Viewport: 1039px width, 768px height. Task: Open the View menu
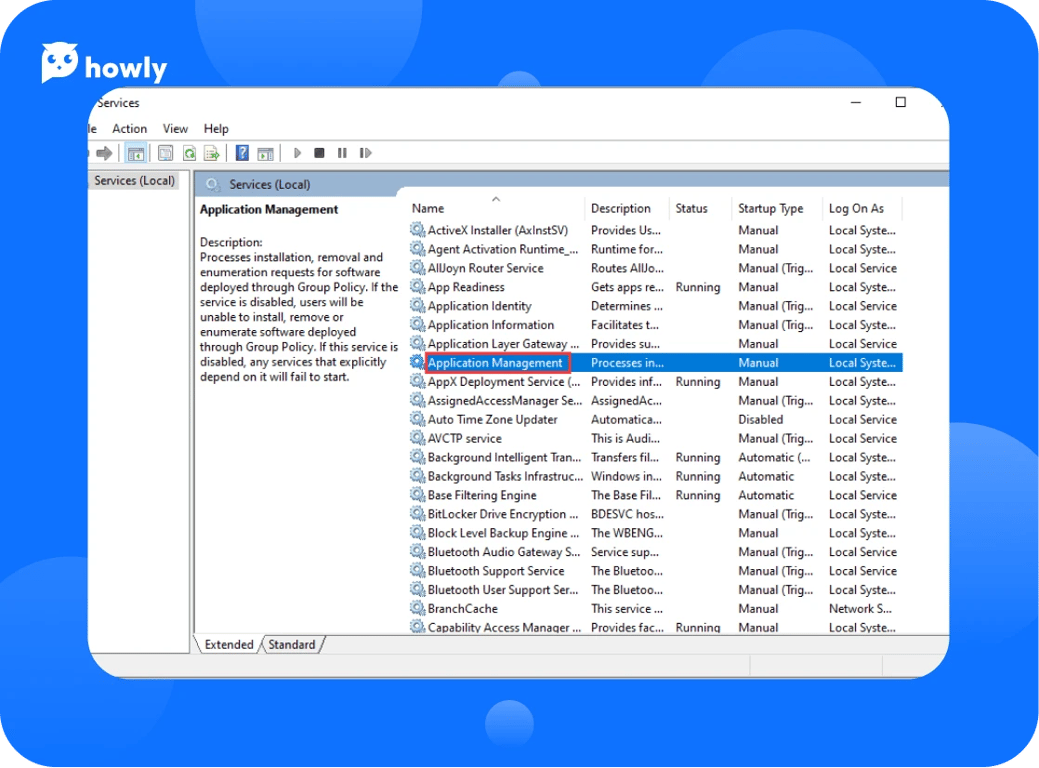point(175,129)
